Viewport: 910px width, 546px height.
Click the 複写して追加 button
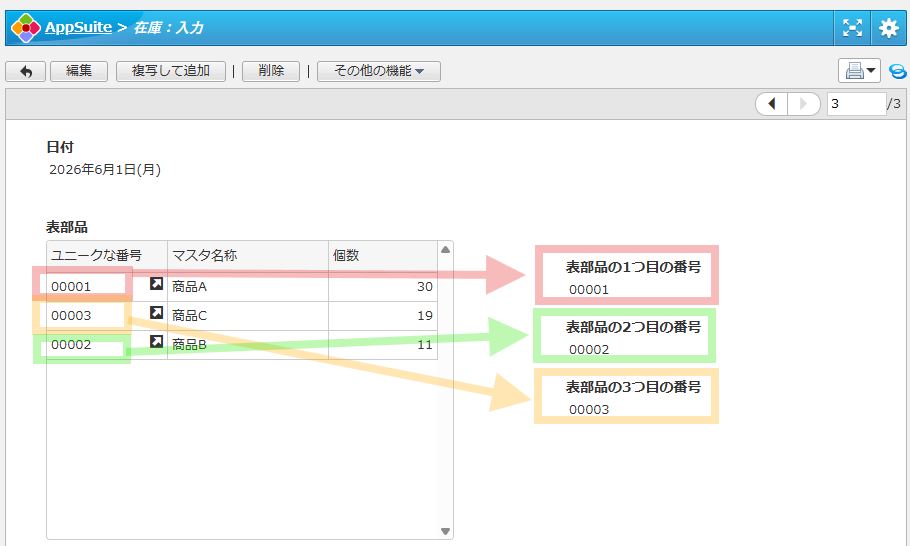[171, 71]
